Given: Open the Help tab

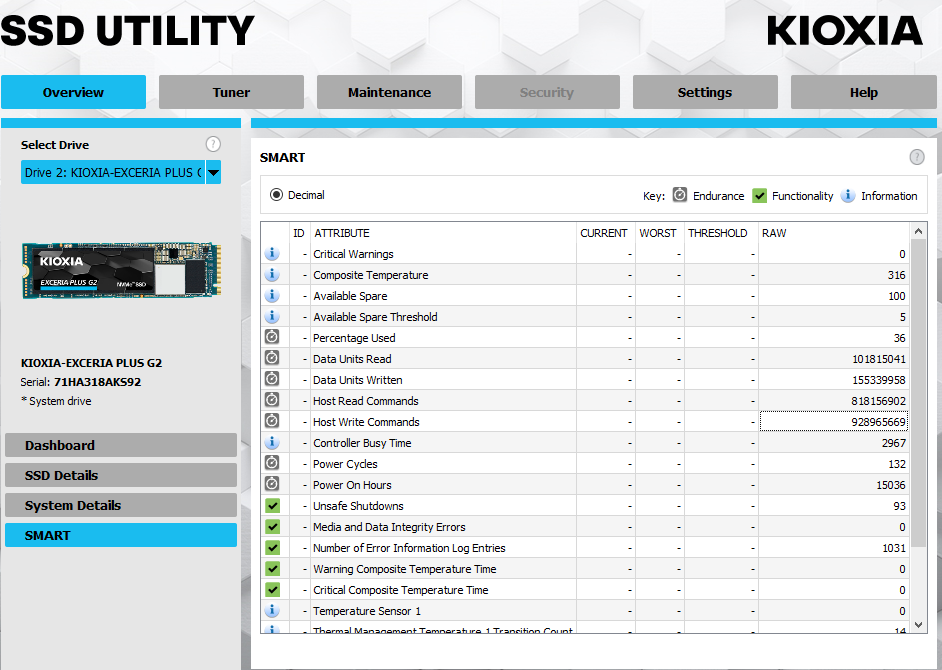Looking at the screenshot, I should (864, 92).
